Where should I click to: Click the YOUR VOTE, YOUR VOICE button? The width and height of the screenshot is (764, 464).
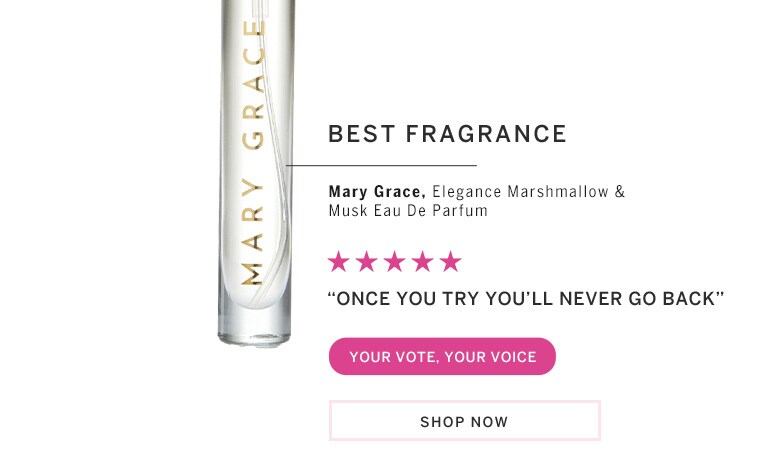pyautogui.click(x=442, y=356)
